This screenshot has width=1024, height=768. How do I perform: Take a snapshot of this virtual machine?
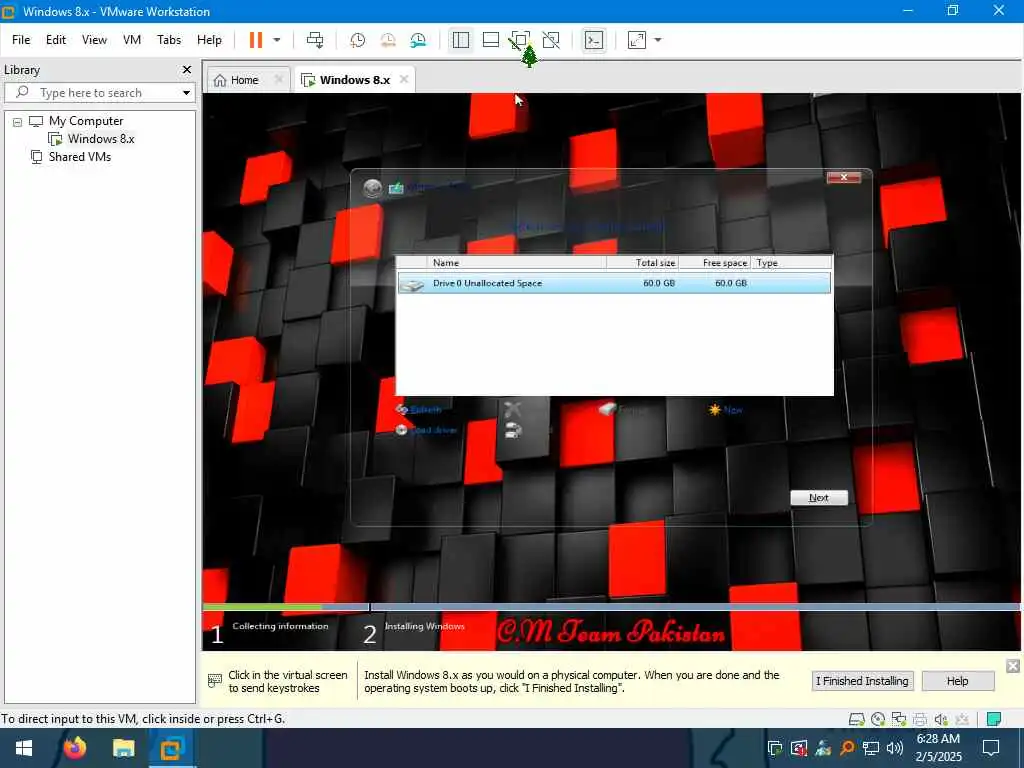pos(357,40)
